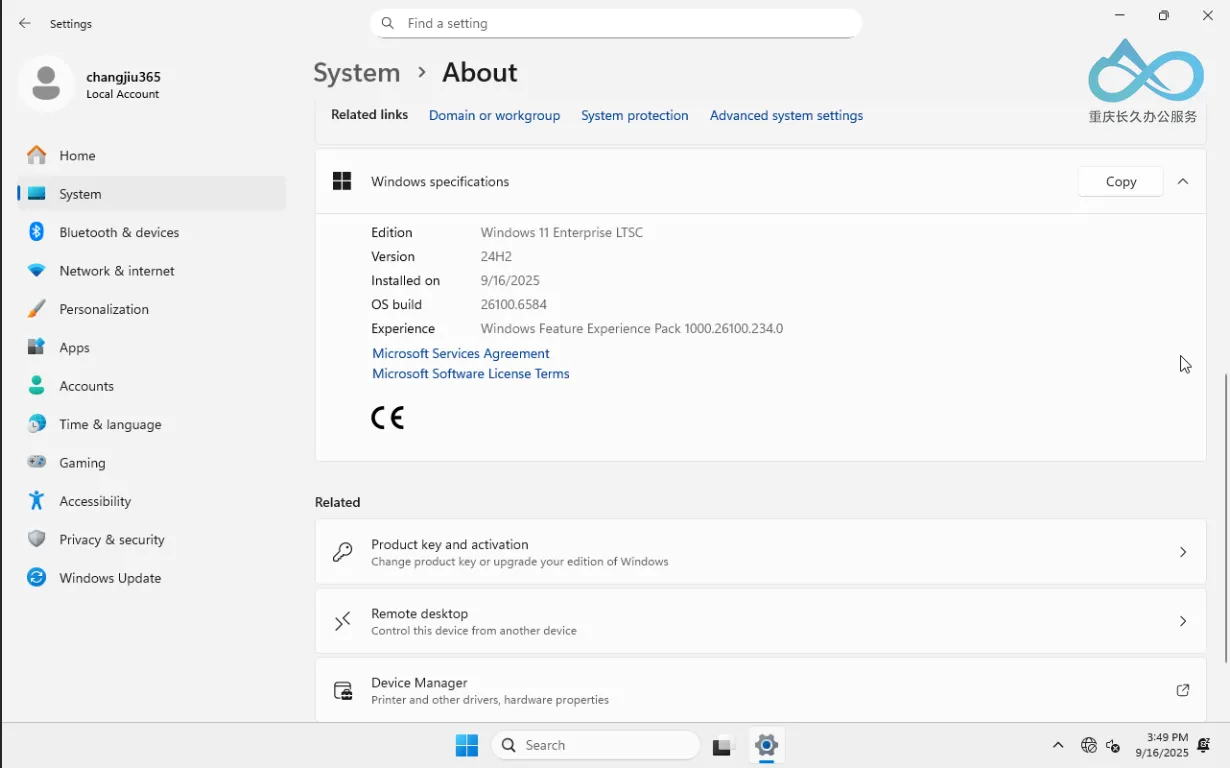Collapse the Windows specifications section
This screenshot has height=768, width=1230.
click(1183, 182)
